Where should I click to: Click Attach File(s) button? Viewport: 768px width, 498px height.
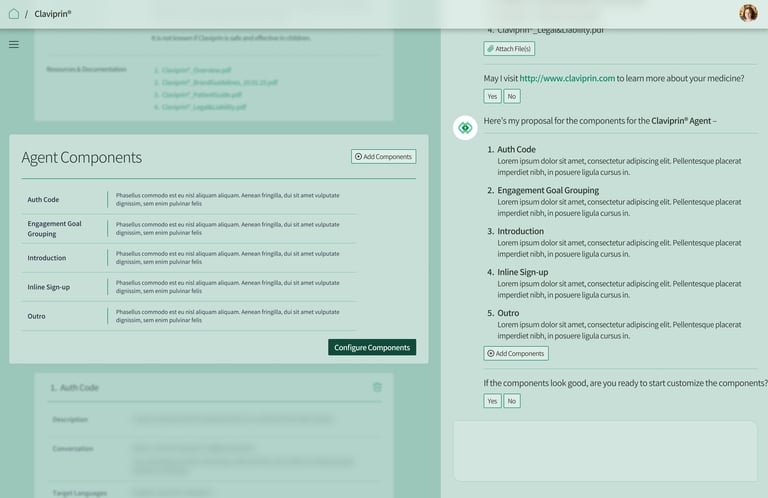(x=509, y=48)
